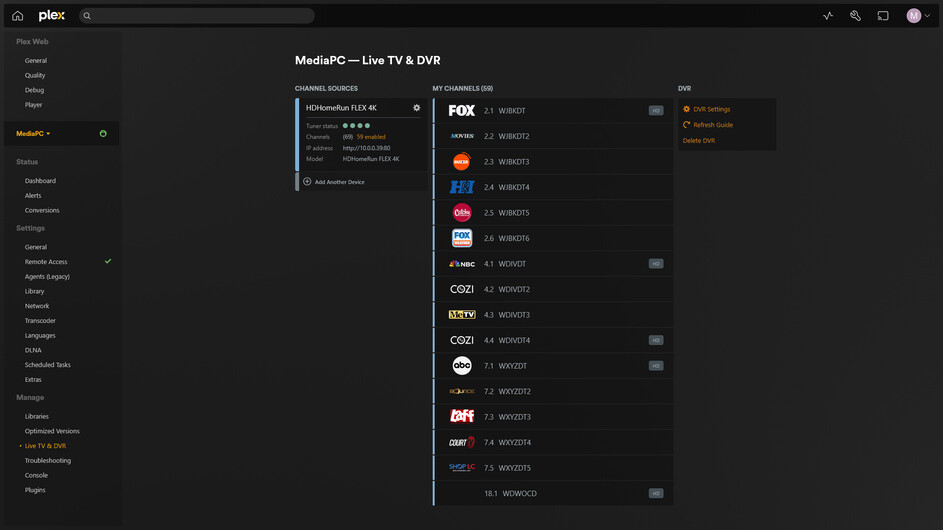This screenshot has height=530, width=943.
Task: Select channel row 18.1 WDWOCD
Action: pos(553,493)
